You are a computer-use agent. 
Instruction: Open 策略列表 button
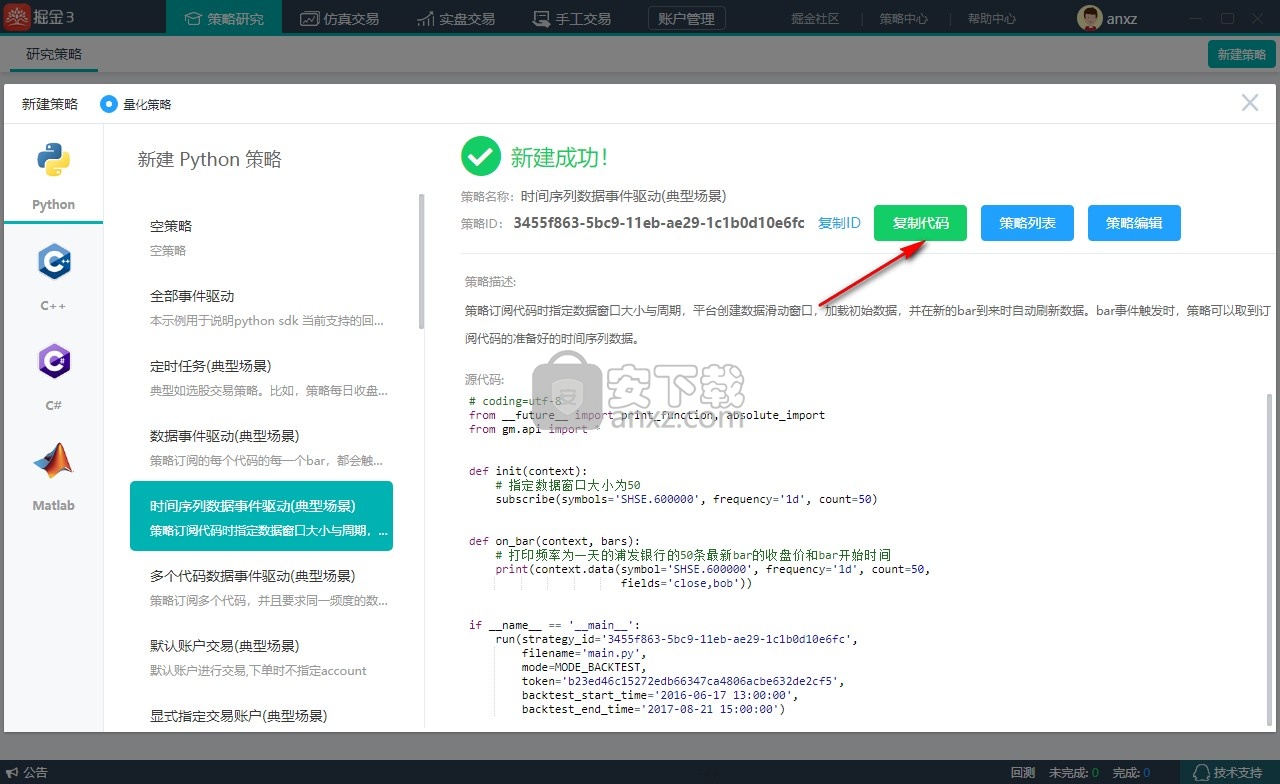[1027, 223]
